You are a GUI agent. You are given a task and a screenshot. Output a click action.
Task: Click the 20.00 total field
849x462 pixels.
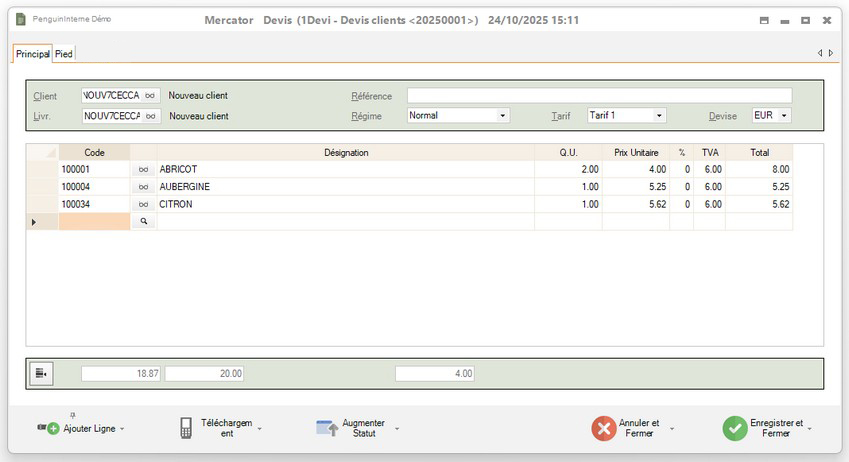click(204, 373)
